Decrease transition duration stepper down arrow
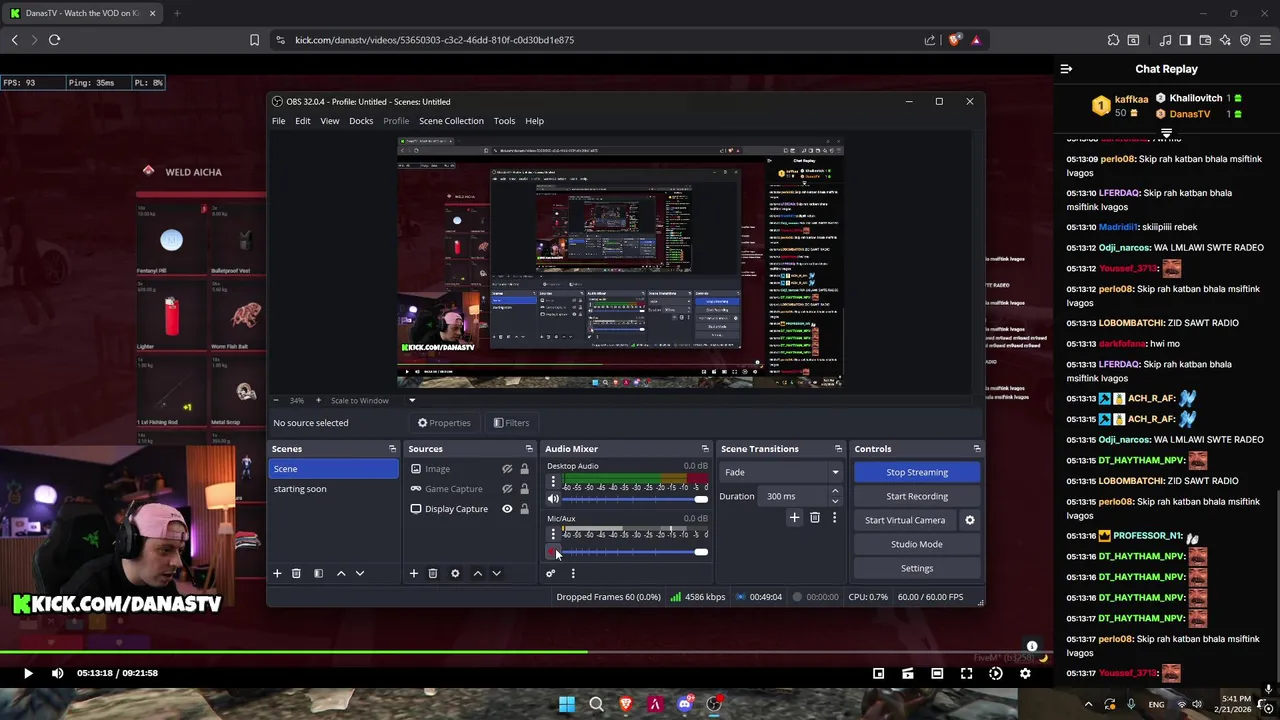 pyautogui.click(x=835, y=501)
